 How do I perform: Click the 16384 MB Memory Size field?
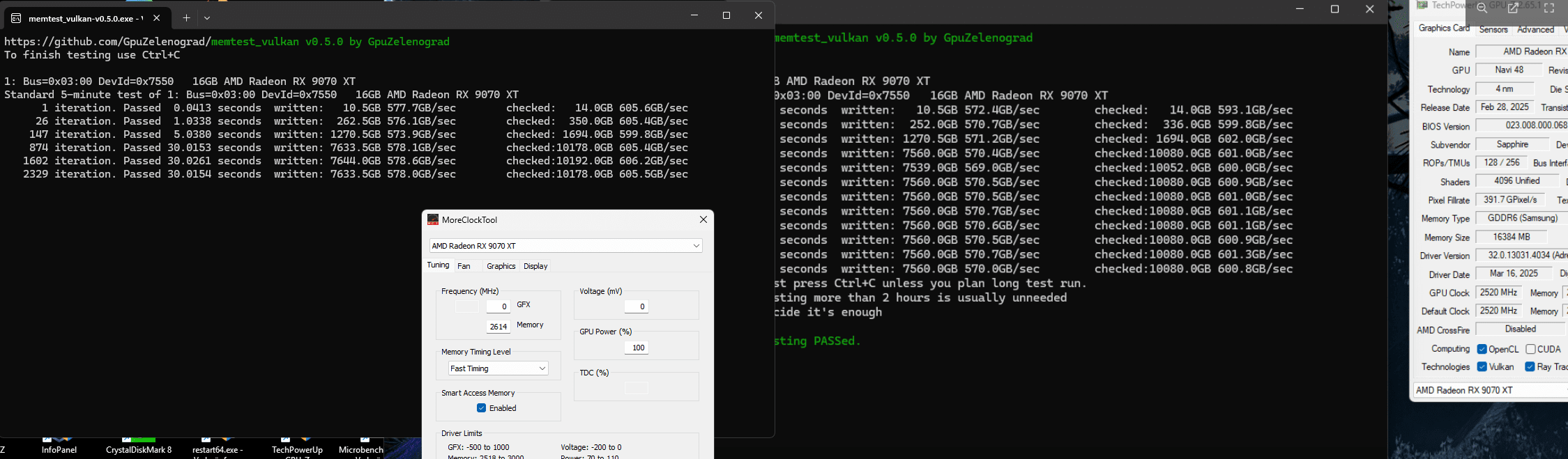(1512, 237)
